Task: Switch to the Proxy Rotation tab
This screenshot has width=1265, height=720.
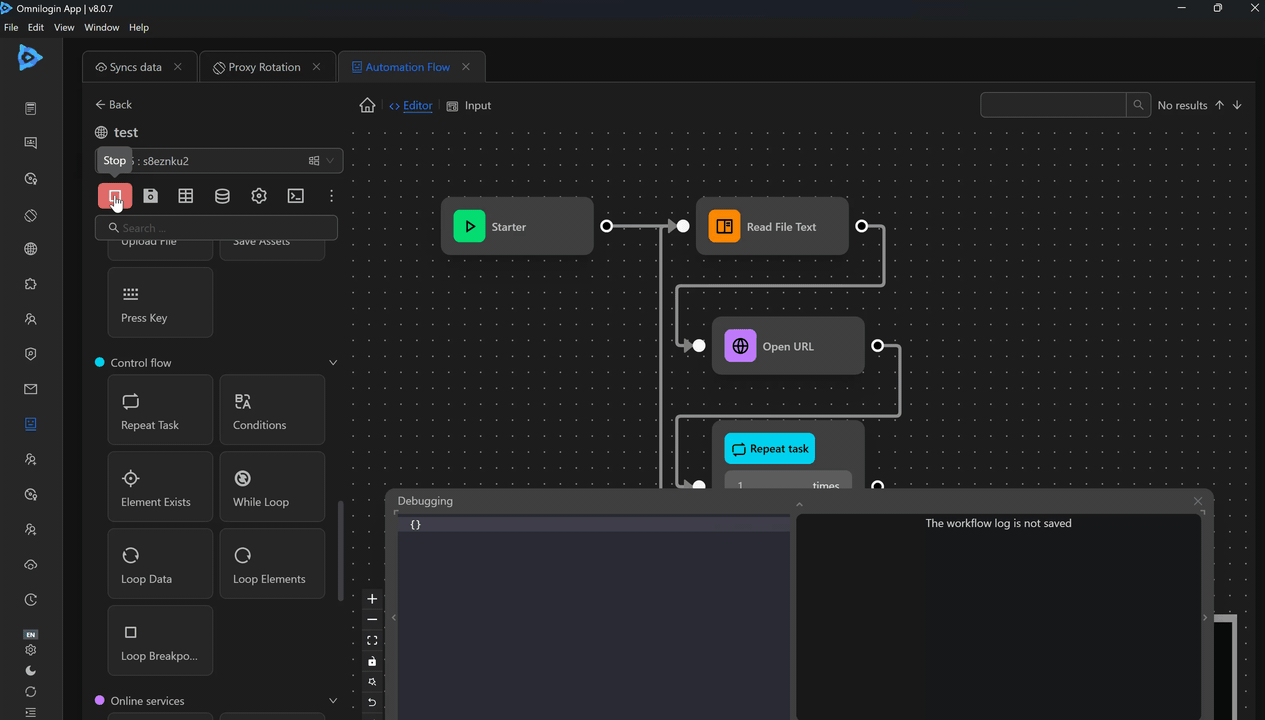Action: point(264,67)
